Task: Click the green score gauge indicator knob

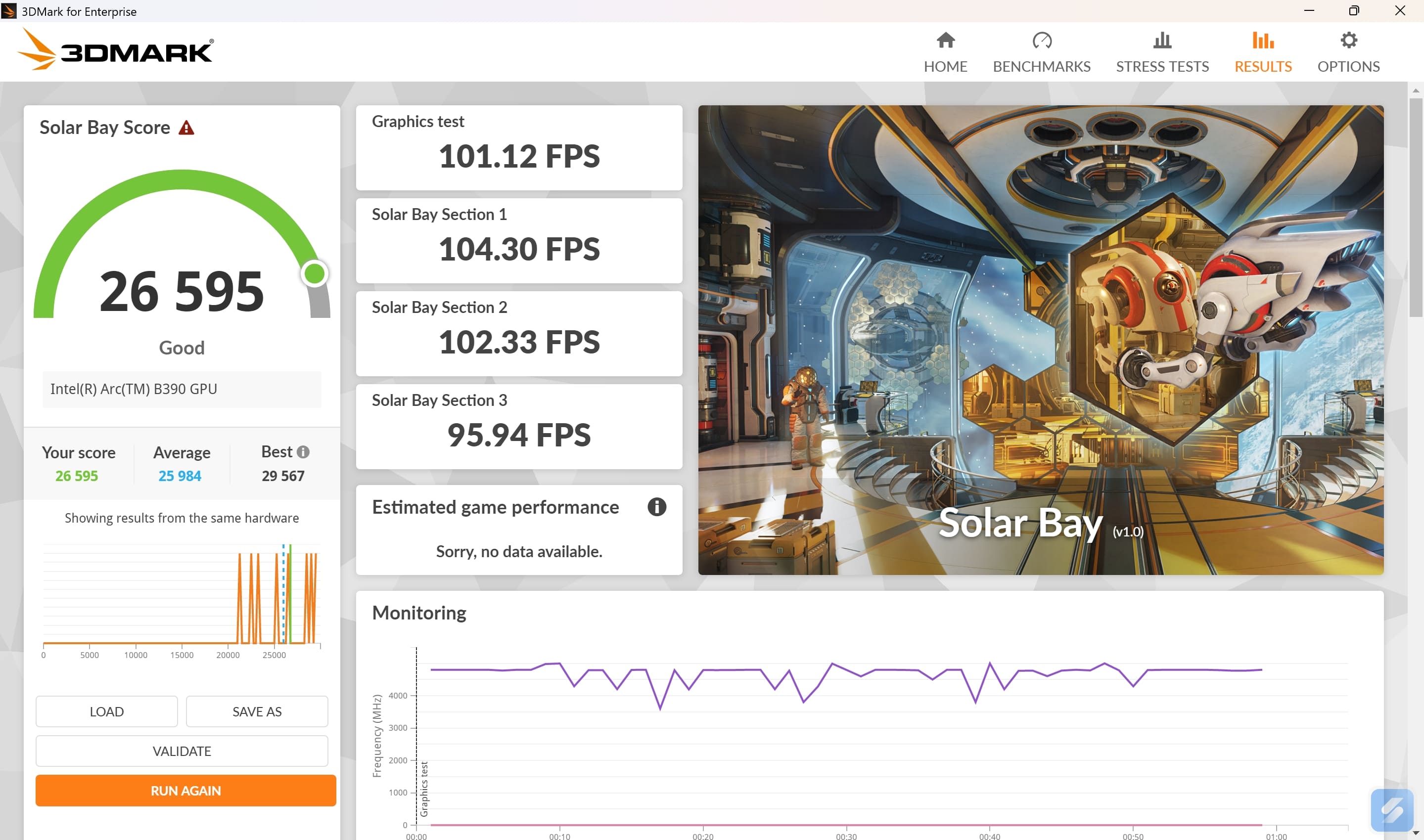Action: click(x=314, y=273)
